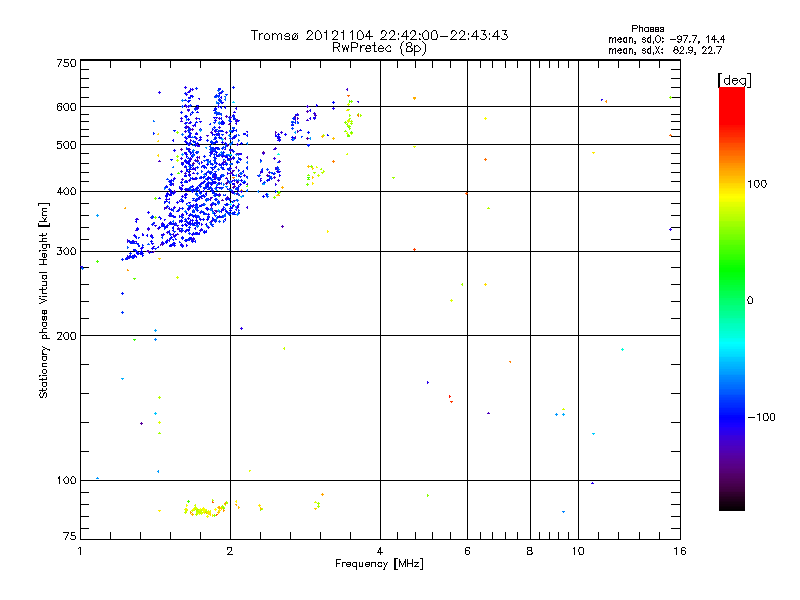Click the 'mean, sd,O: -97.7, 14.4' text

pos(666,39)
